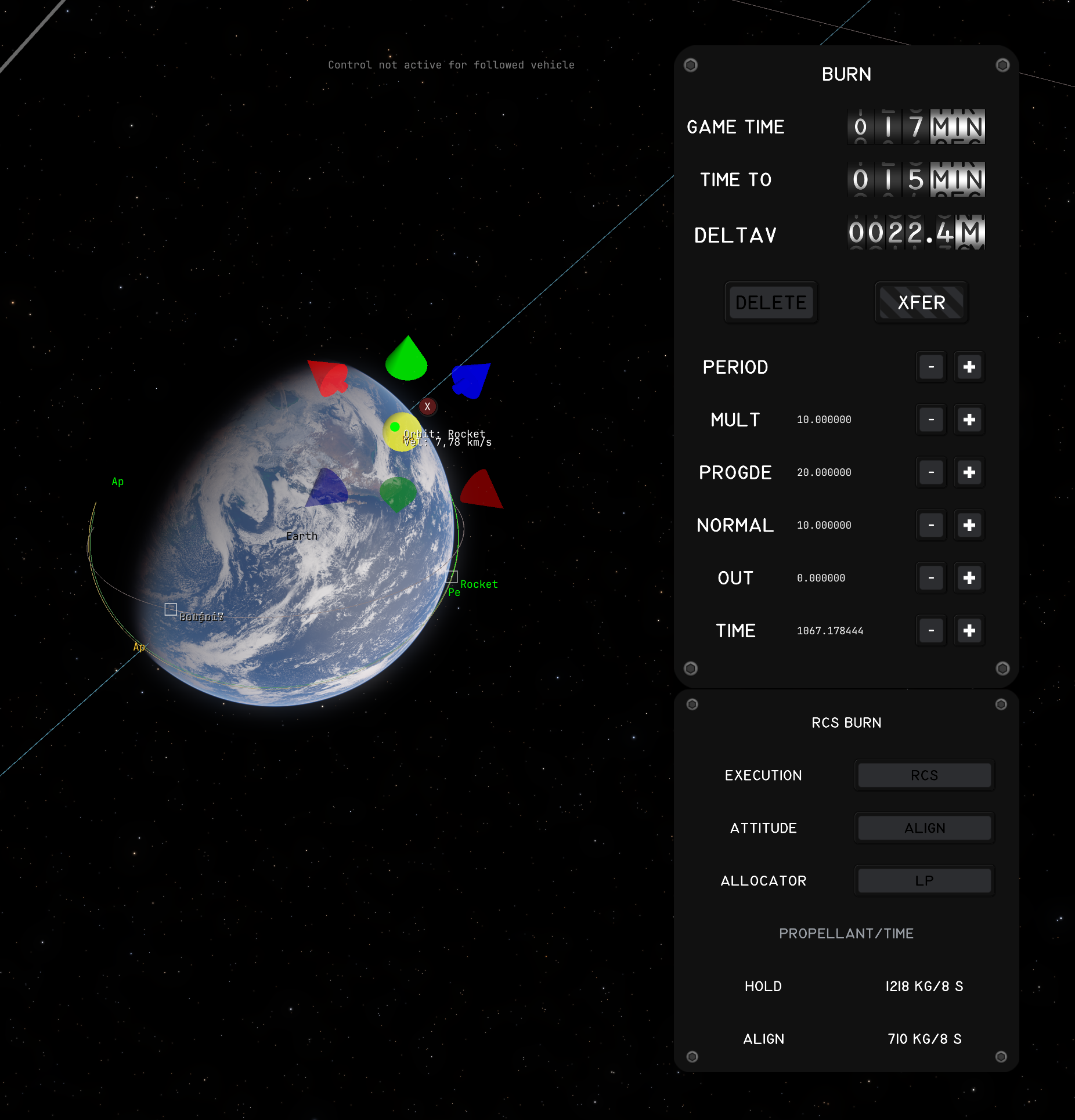Click the TIME value 1067.178444
This screenshot has width=1075, height=1120.
(x=830, y=631)
